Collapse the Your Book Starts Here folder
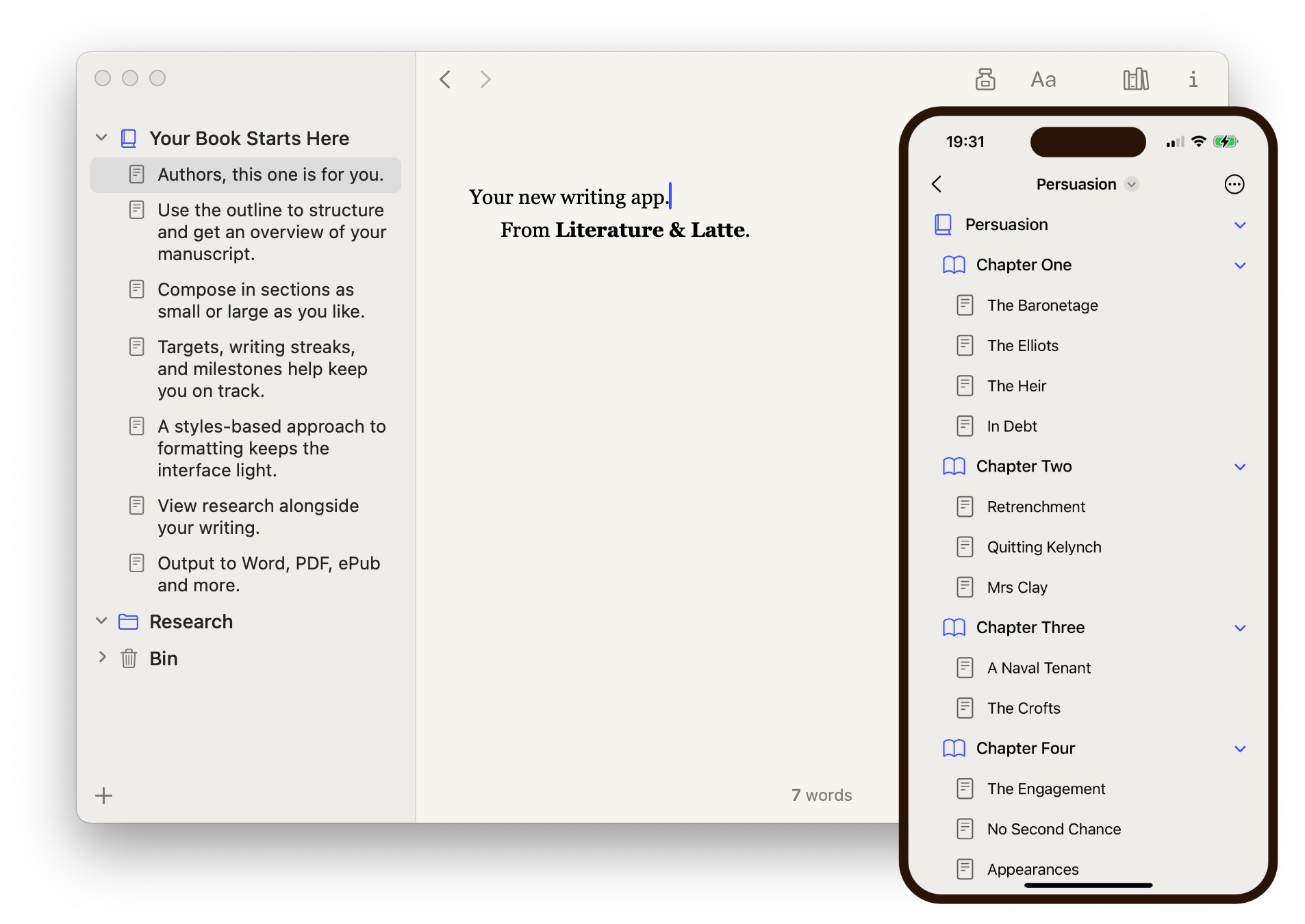 (x=101, y=138)
